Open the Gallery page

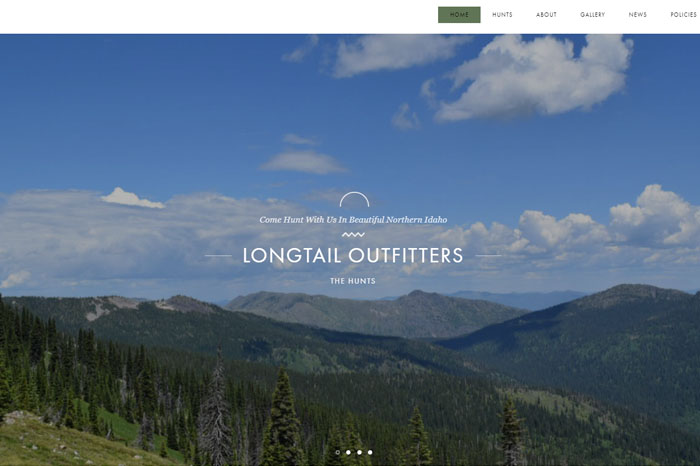(592, 15)
